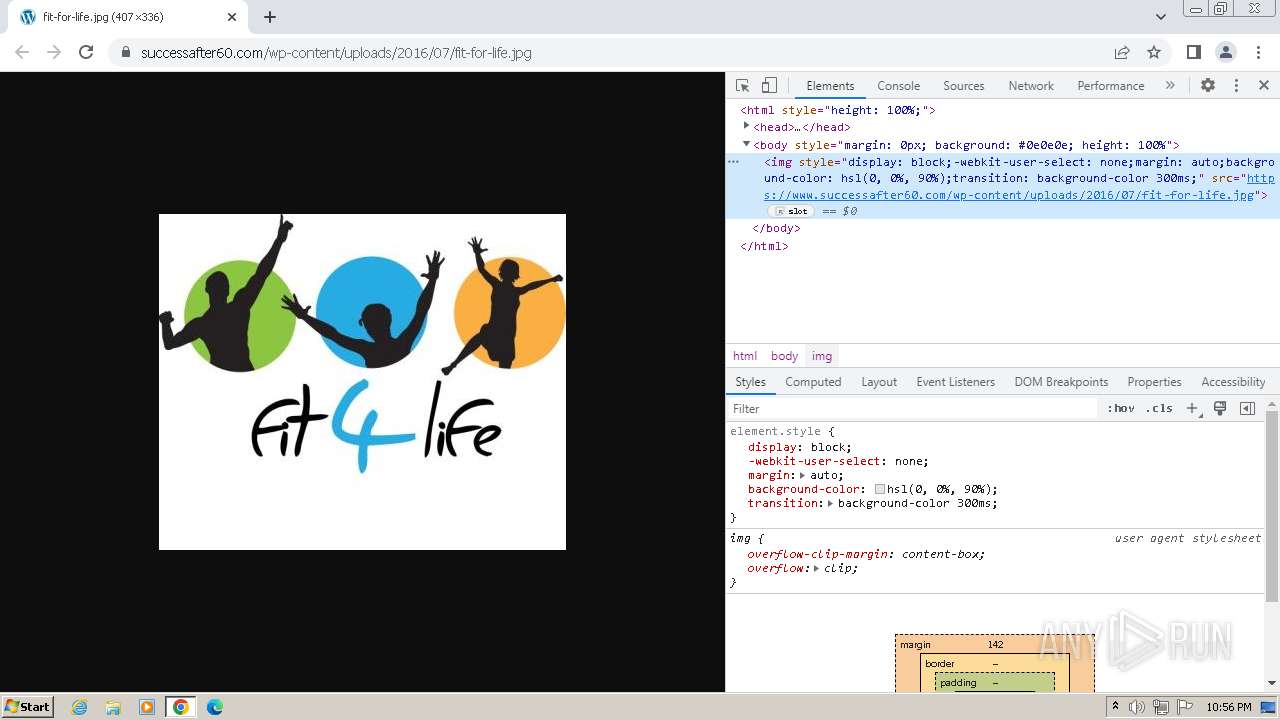The height and width of the screenshot is (720, 1280).
Task: Expand the head element node
Action: (x=746, y=126)
